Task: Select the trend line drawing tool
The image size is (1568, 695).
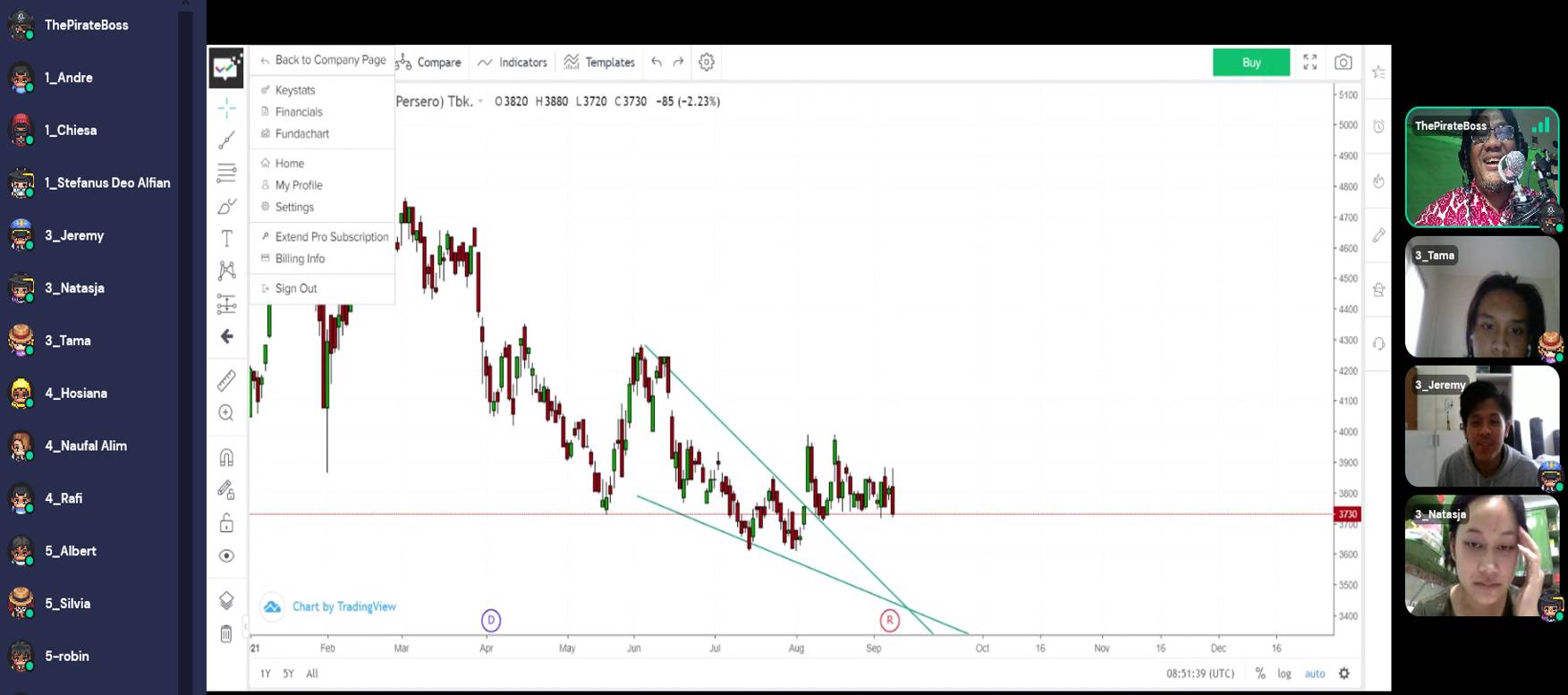Action: pos(227,140)
